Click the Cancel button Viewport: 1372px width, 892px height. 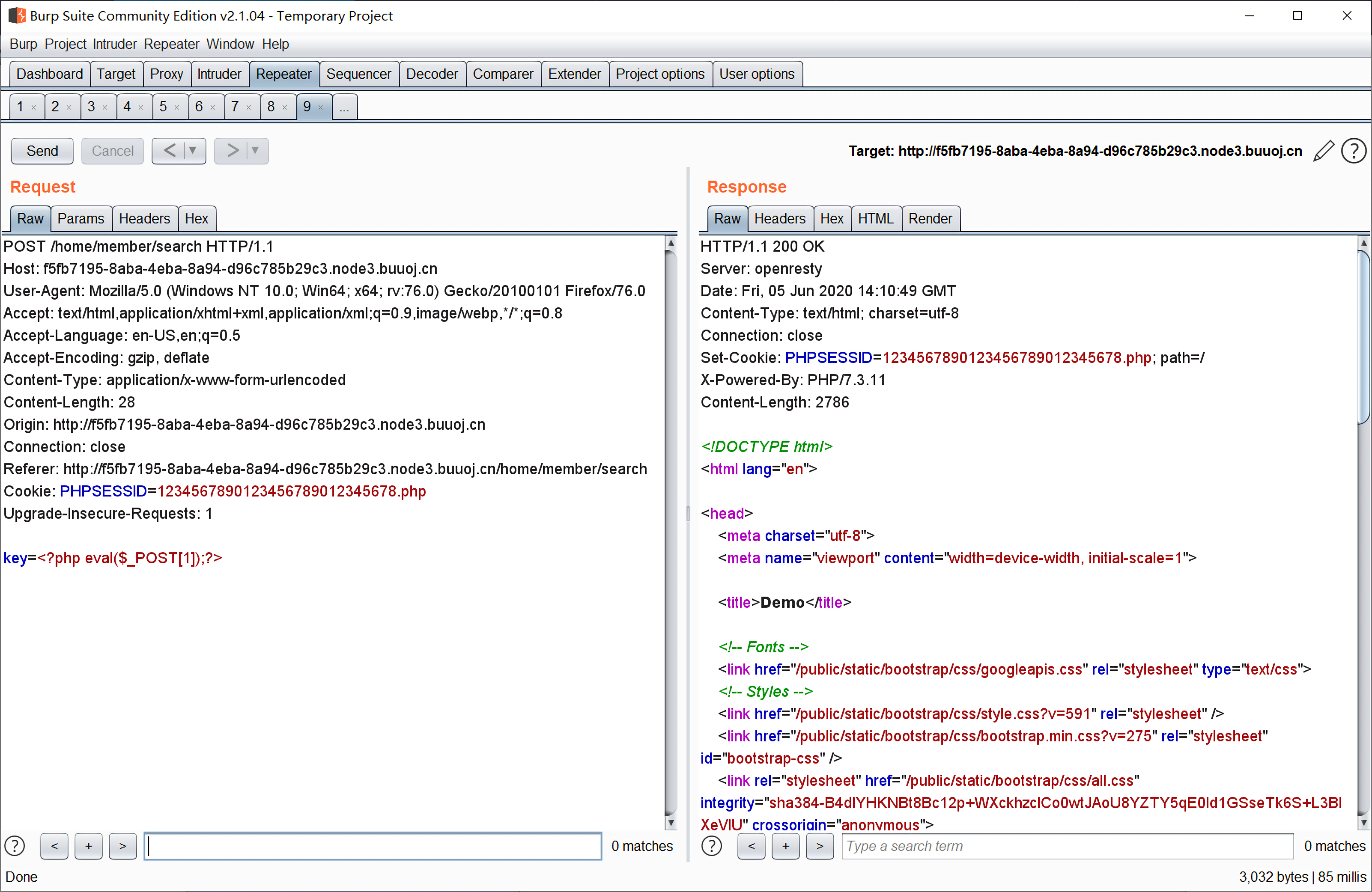coord(113,151)
